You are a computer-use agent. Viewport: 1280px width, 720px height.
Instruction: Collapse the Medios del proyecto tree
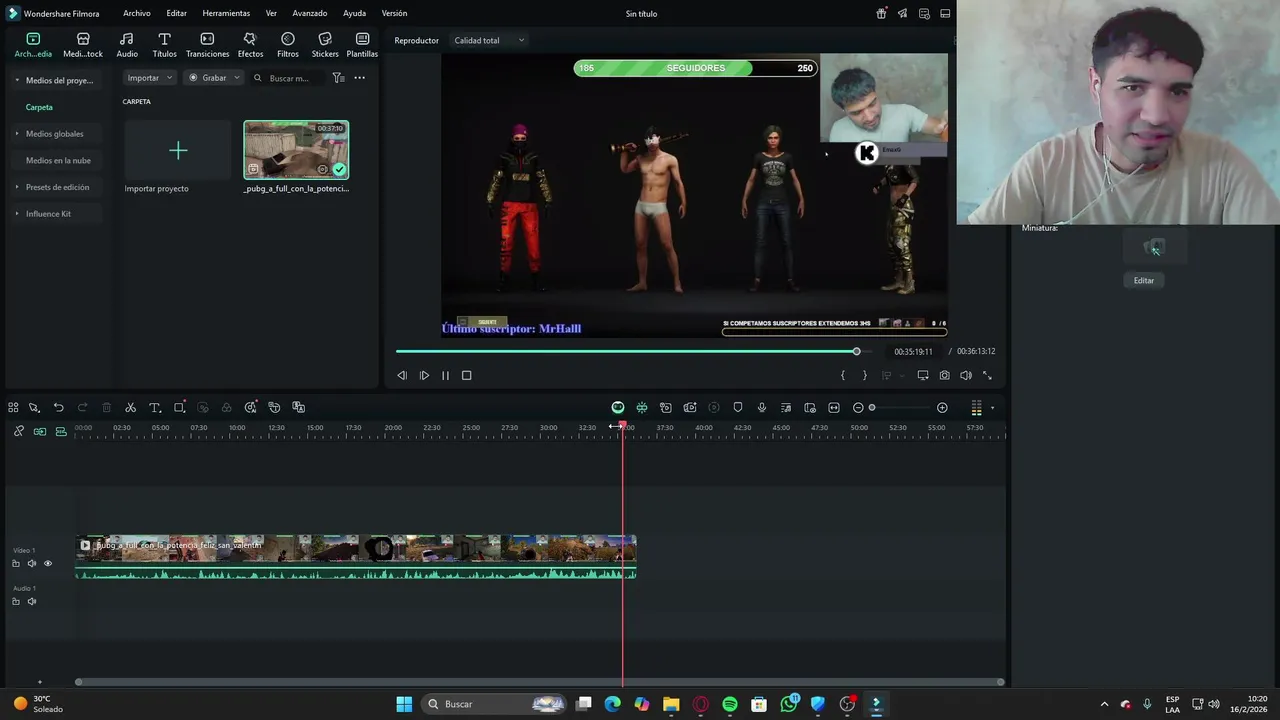(17, 80)
